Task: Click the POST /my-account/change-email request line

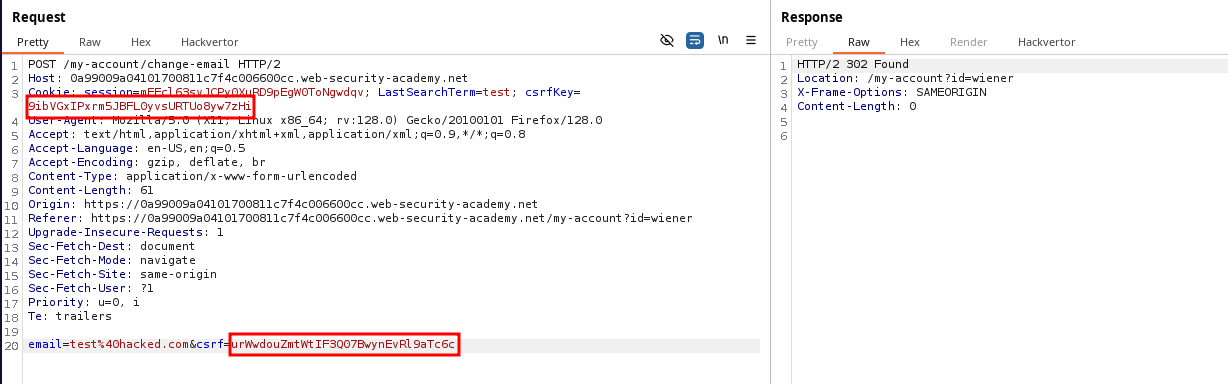Action: (154, 65)
